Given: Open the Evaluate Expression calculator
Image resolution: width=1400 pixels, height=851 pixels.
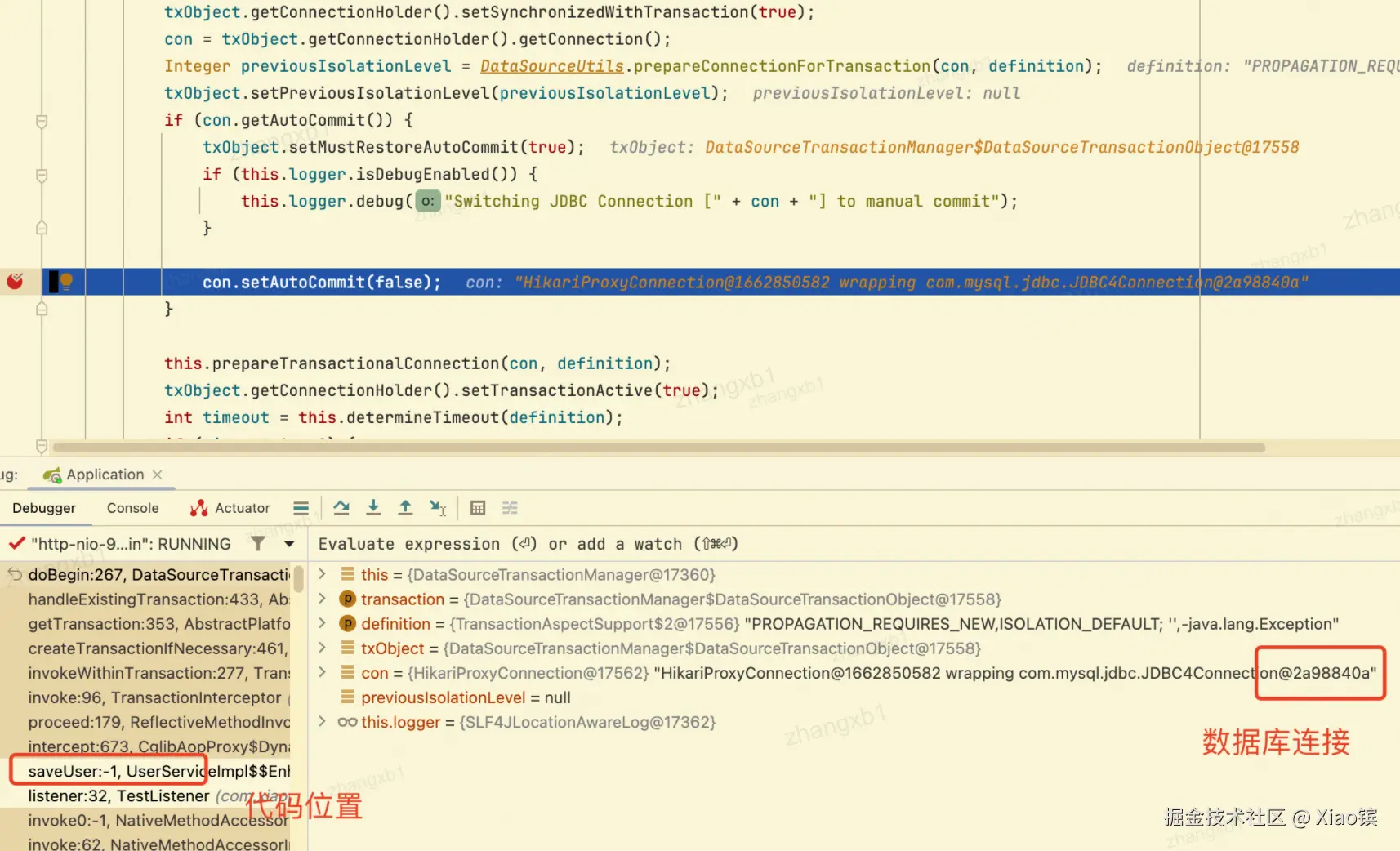Looking at the screenshot, I should click(478, 508).
